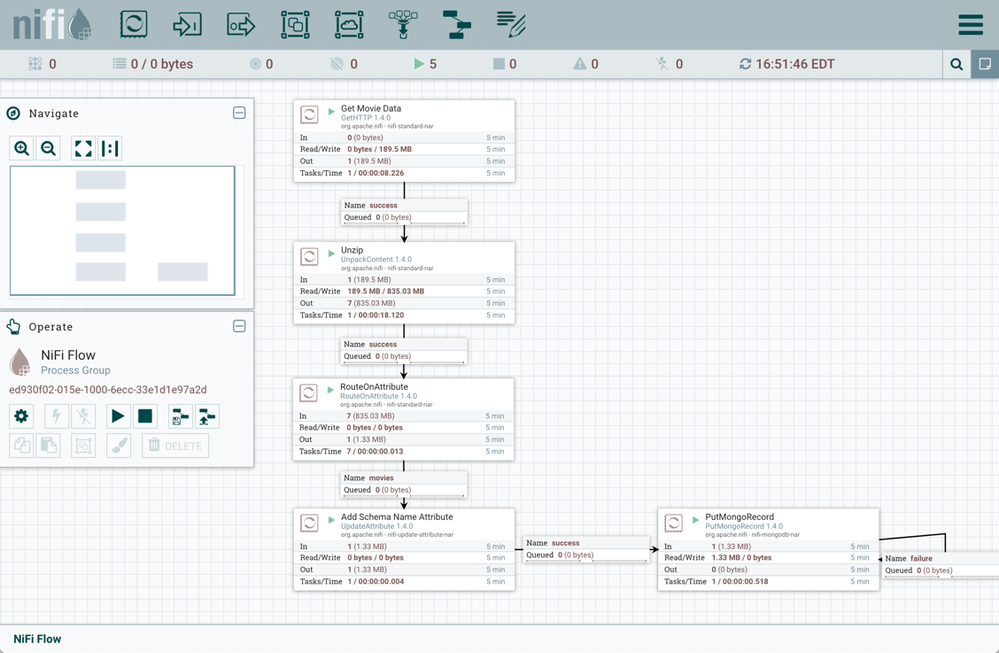Click the Input Port toolbar icon

click(188, 25)
